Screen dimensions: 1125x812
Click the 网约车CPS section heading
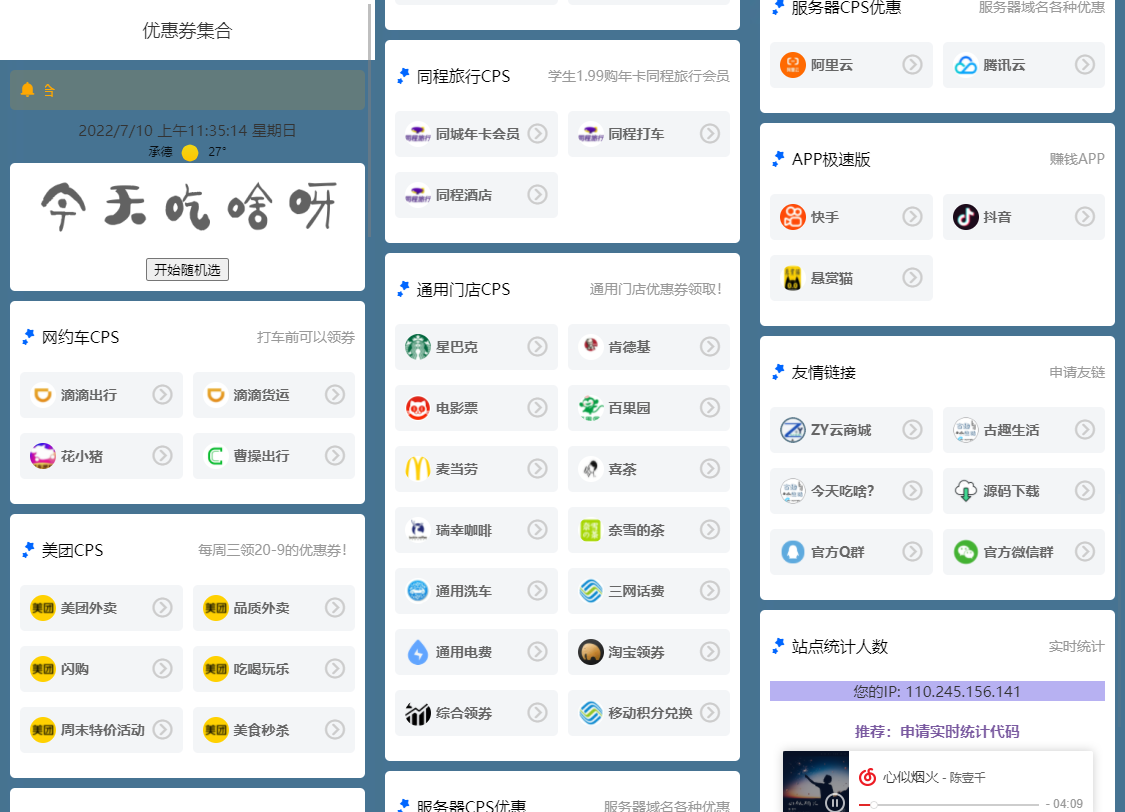pyautogui.click(x=80, y=337)
